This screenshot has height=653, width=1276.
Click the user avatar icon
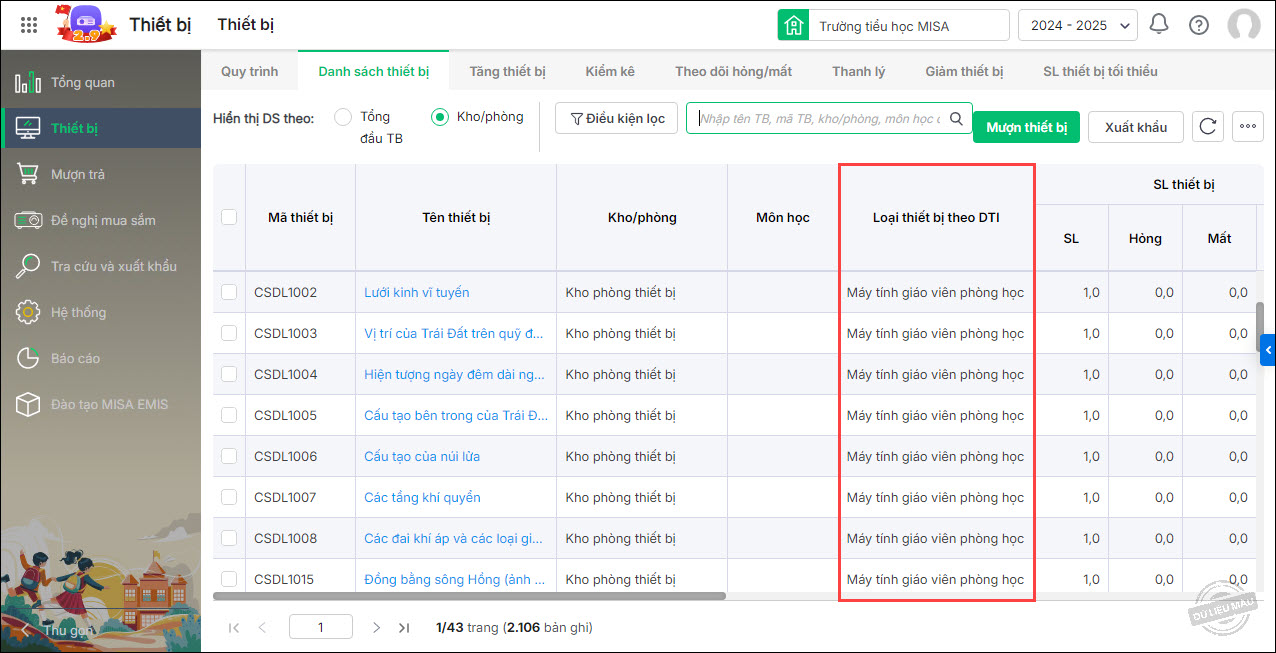[1243, 25]
